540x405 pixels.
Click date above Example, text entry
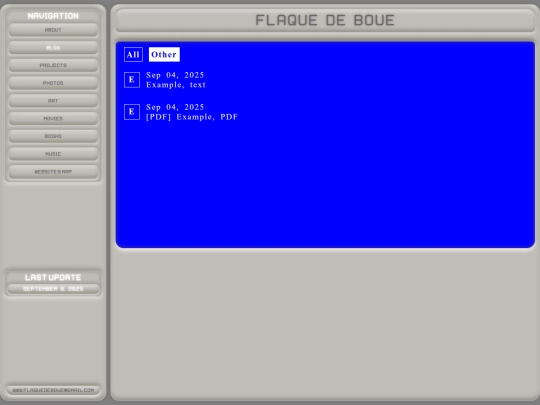point(175,75)
